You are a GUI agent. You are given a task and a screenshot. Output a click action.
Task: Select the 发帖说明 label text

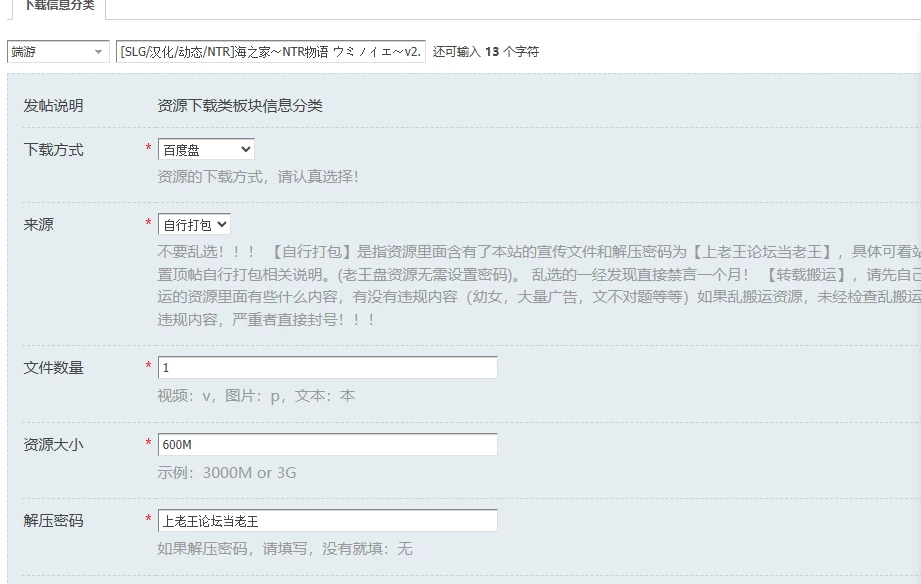(x=53, y=106)
